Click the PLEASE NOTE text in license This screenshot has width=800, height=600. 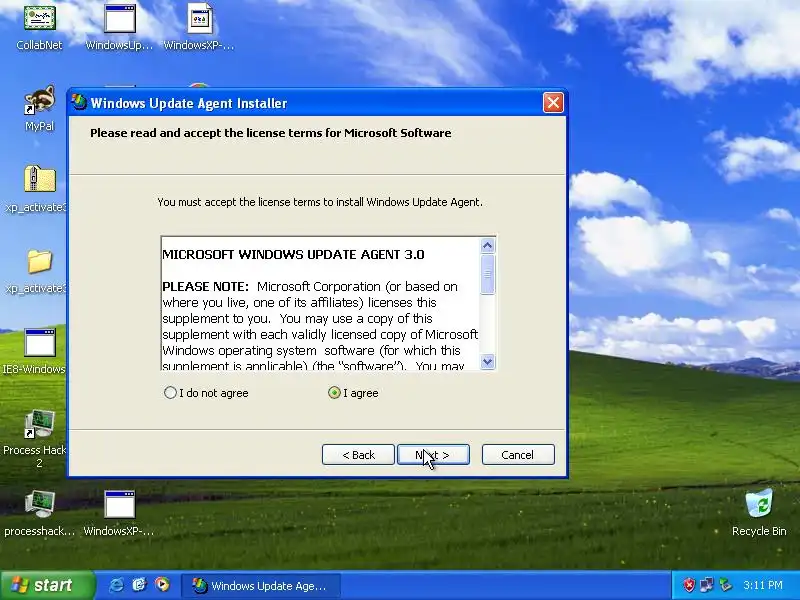[205, 287]
